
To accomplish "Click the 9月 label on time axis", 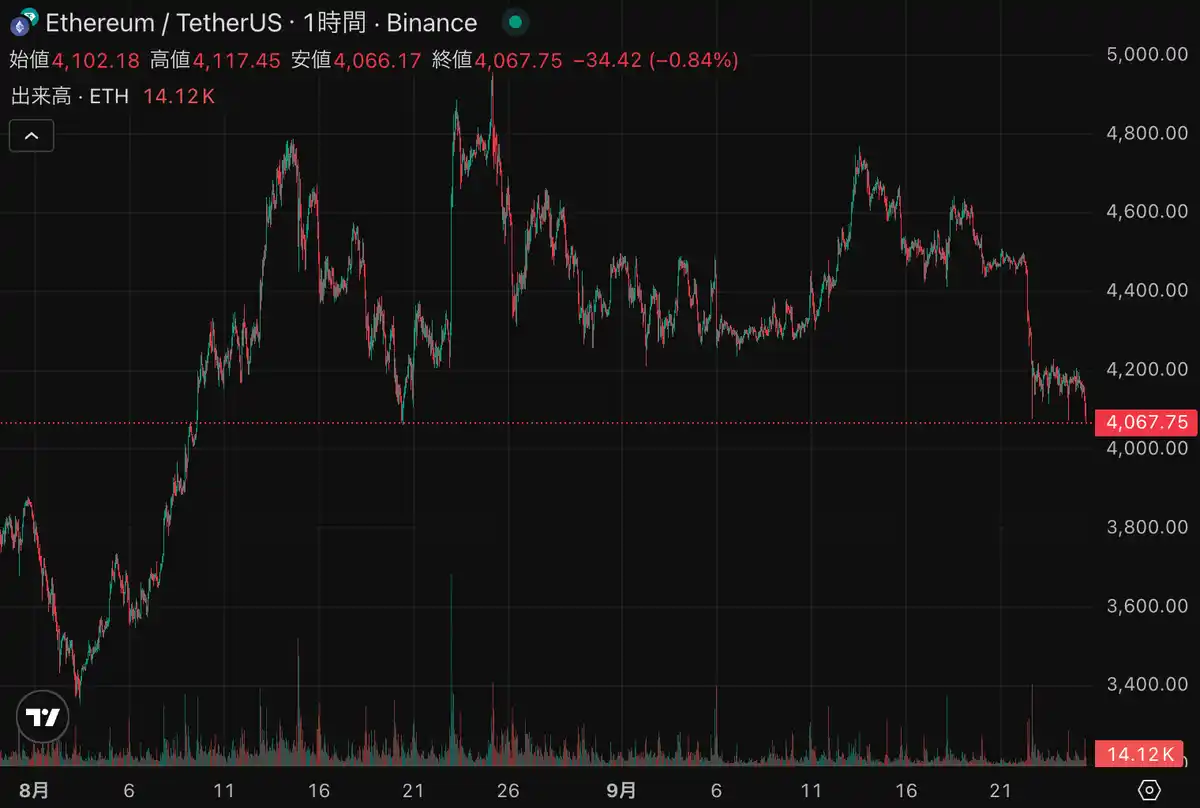I will 621,790.
